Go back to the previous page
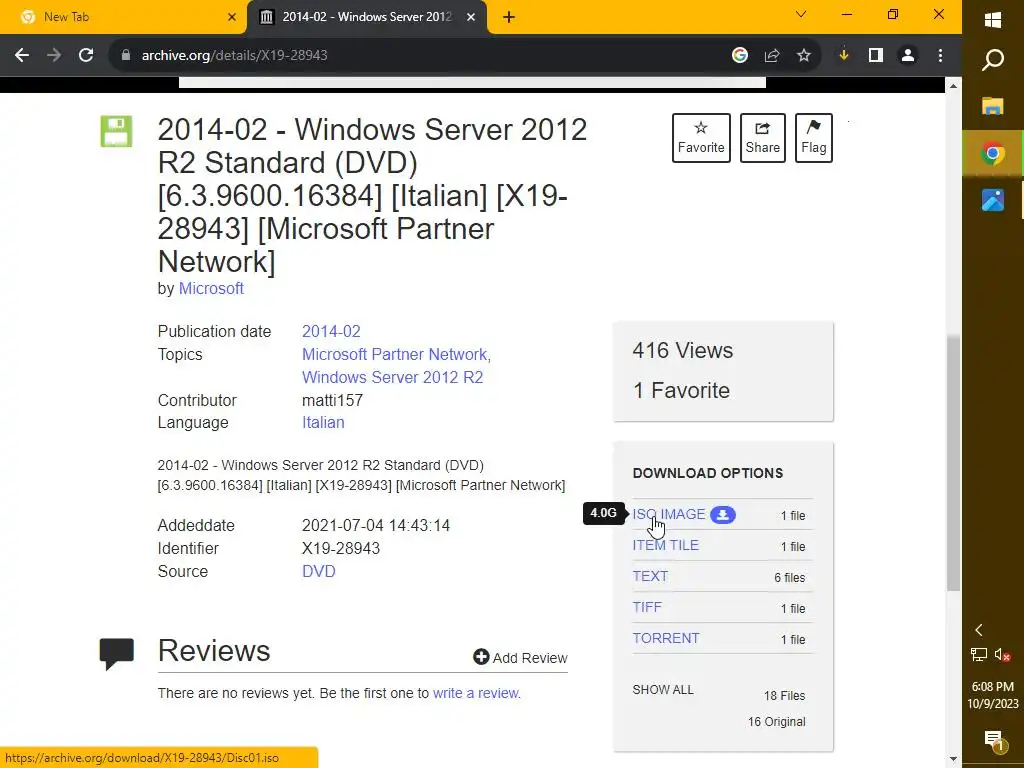This screenshot has height=768, width=1024. 22,56
